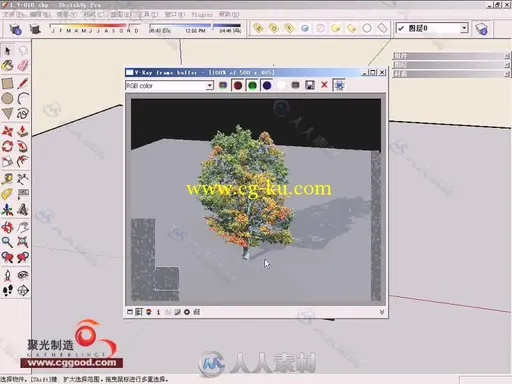Select the Tape Measure tool

[7, 179]
